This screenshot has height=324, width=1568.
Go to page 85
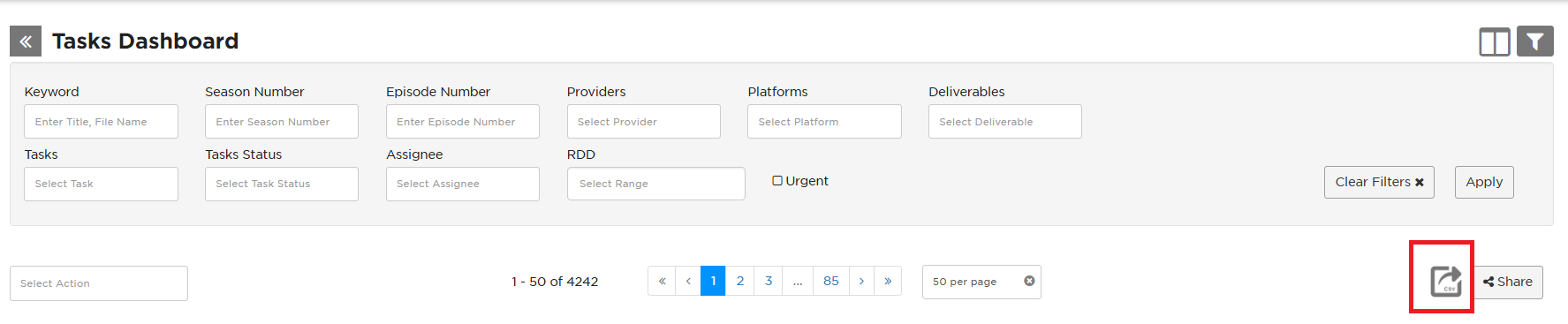tap(831, 281)
